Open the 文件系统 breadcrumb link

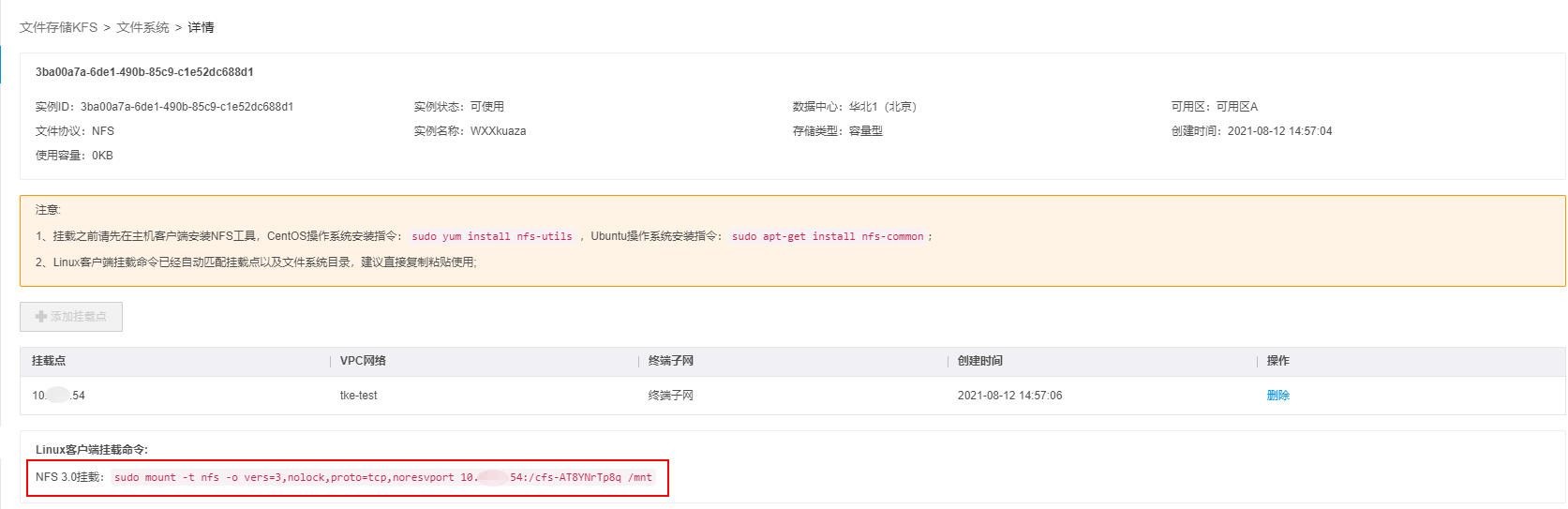(142, 27)
